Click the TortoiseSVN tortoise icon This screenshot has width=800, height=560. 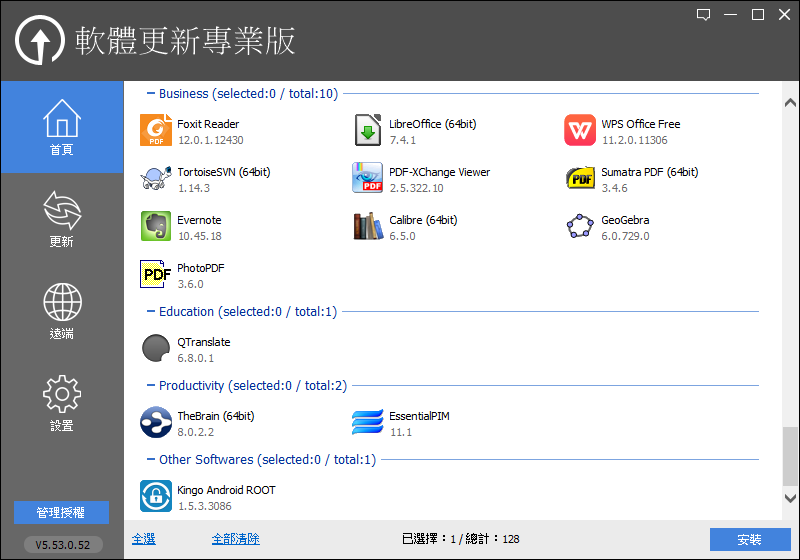(x=156, y=178)
